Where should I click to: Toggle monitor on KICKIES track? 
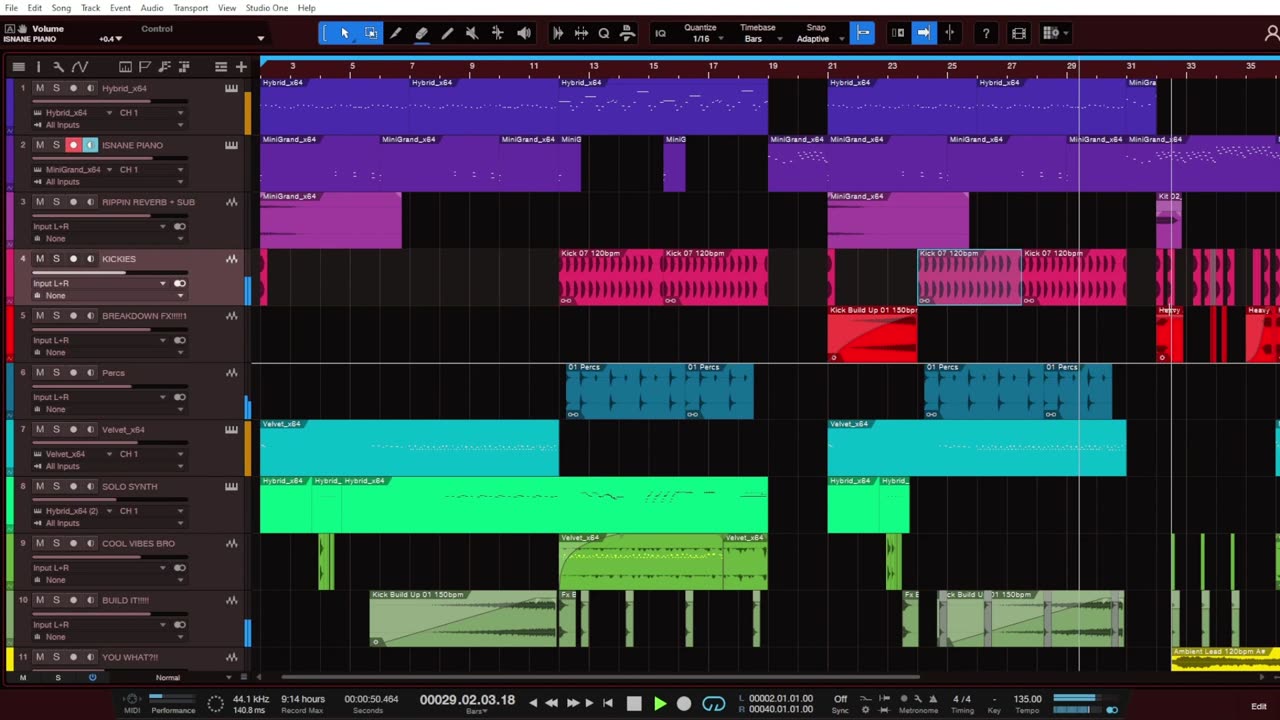tap(90, 259)
